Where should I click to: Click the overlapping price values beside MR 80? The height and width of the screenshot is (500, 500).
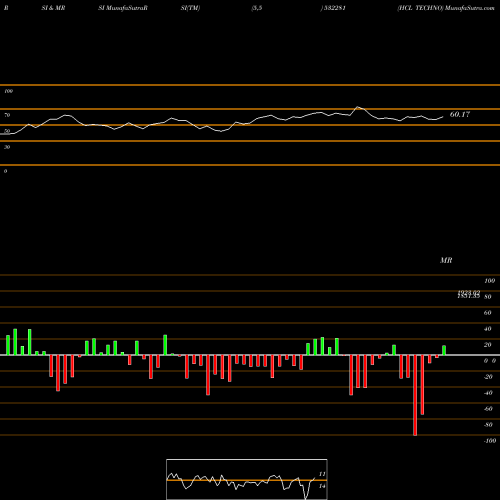(x=469, y=294)
